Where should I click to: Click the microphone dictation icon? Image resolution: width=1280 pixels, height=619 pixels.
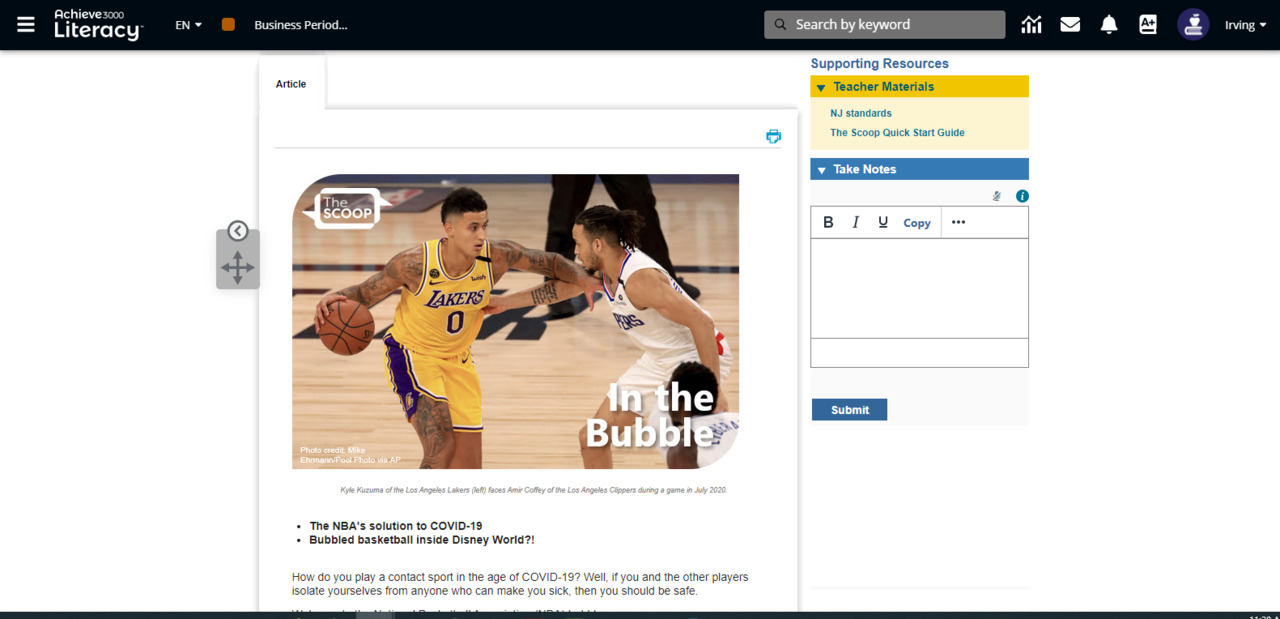(997, 196)
